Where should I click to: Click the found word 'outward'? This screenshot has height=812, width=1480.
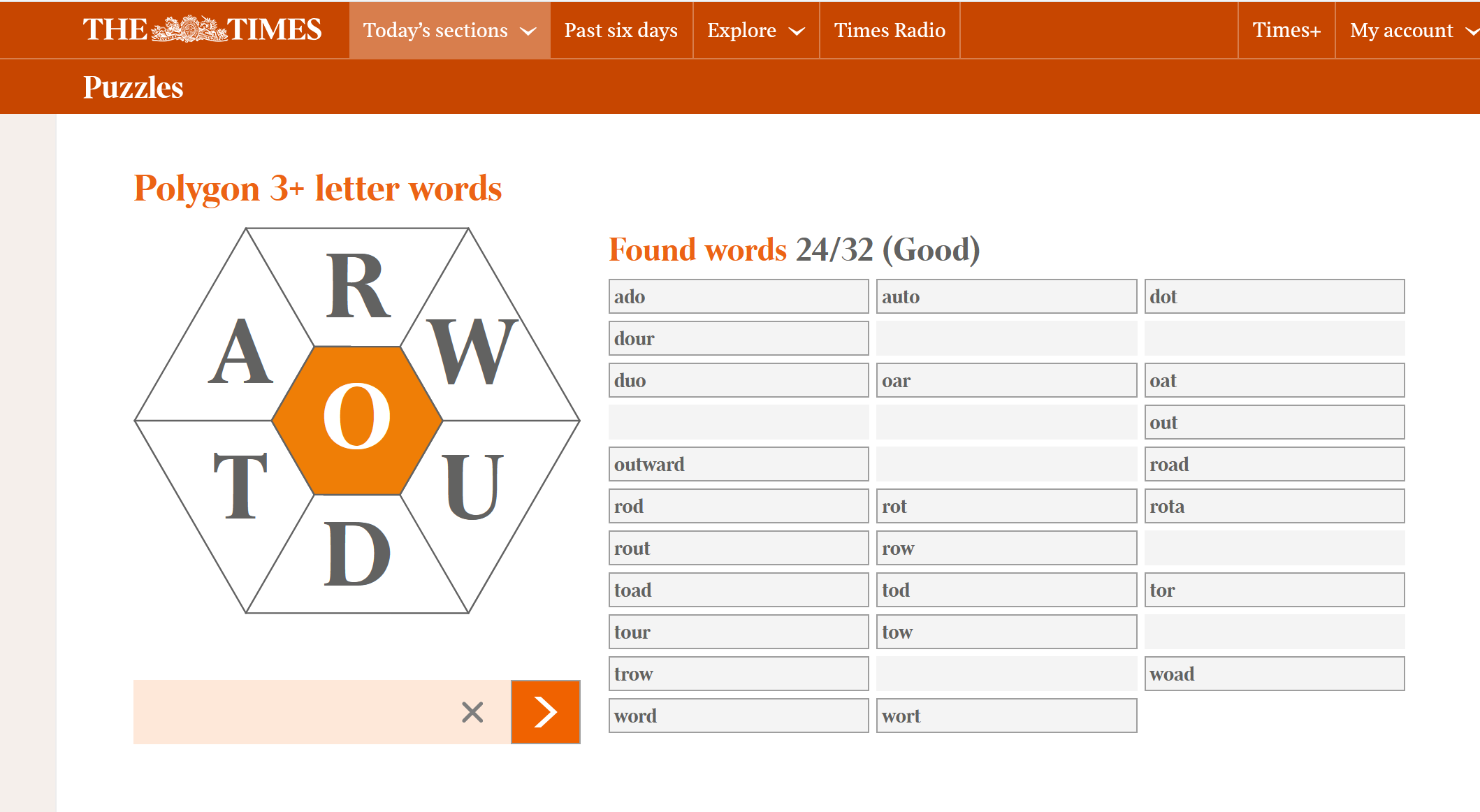click(x=738, y=464)
